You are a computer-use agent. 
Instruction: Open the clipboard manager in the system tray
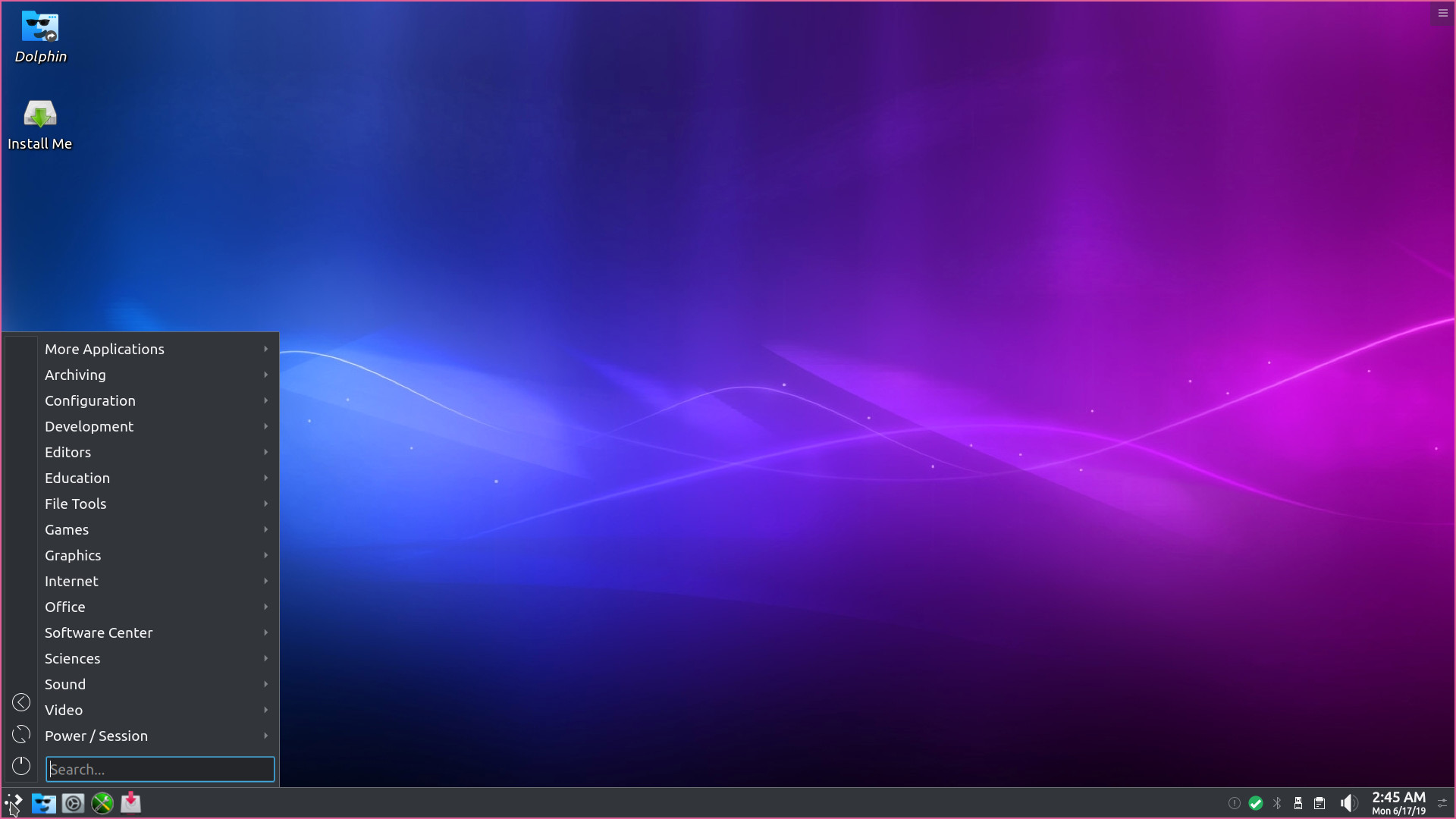tap(1319, 803)
